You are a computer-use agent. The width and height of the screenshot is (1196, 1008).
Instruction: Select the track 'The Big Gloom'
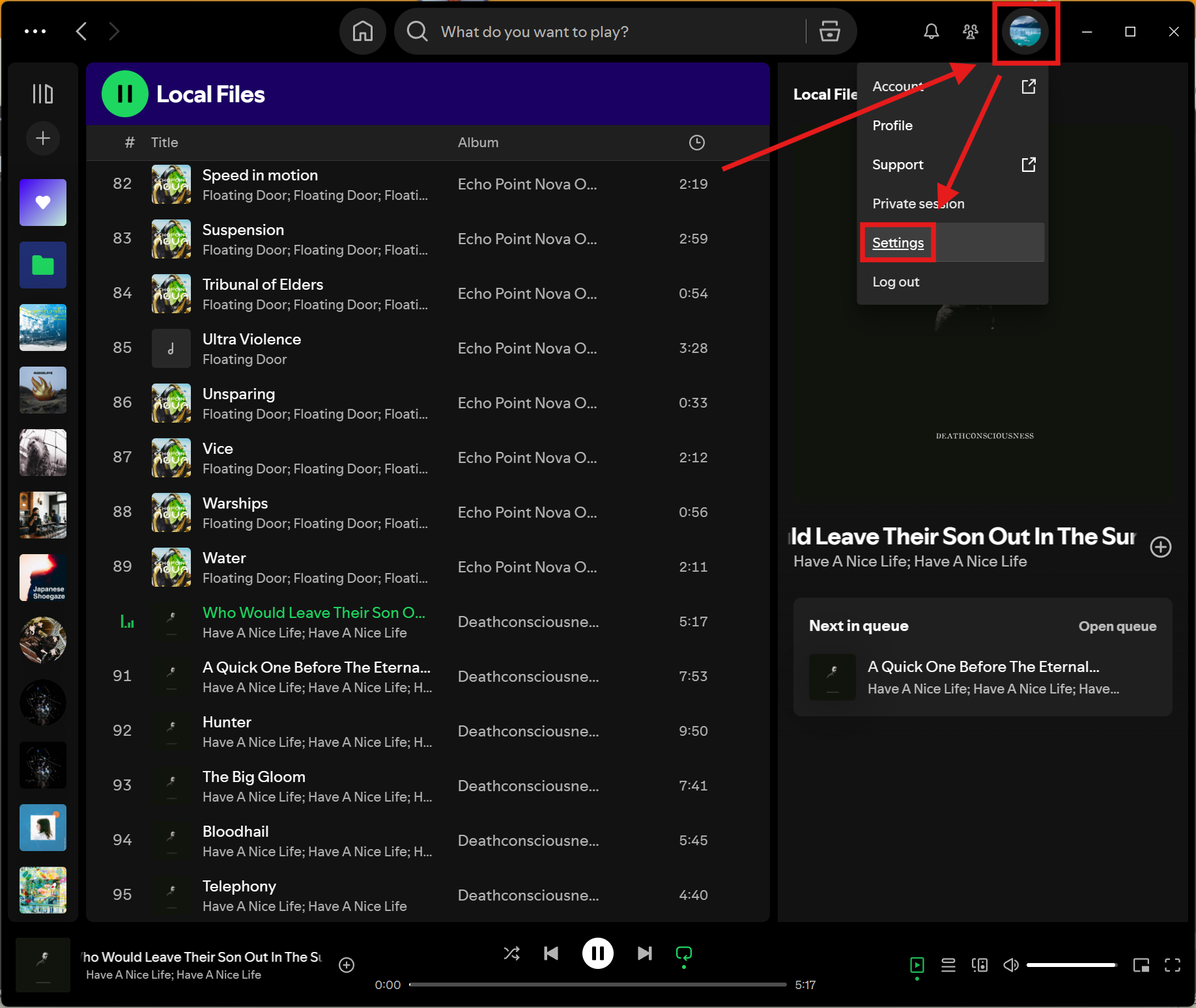(427, 786)
